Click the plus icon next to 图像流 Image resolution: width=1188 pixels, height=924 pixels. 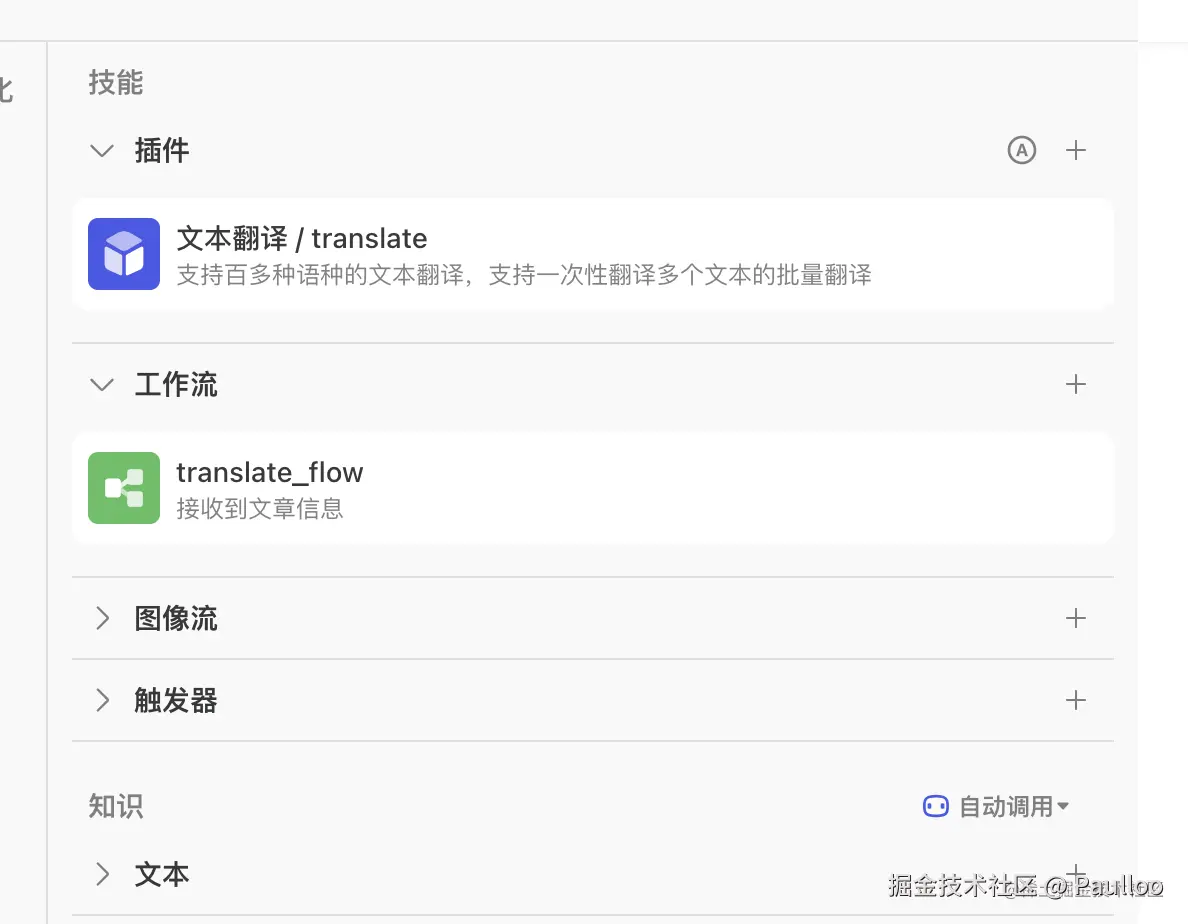1076,618
